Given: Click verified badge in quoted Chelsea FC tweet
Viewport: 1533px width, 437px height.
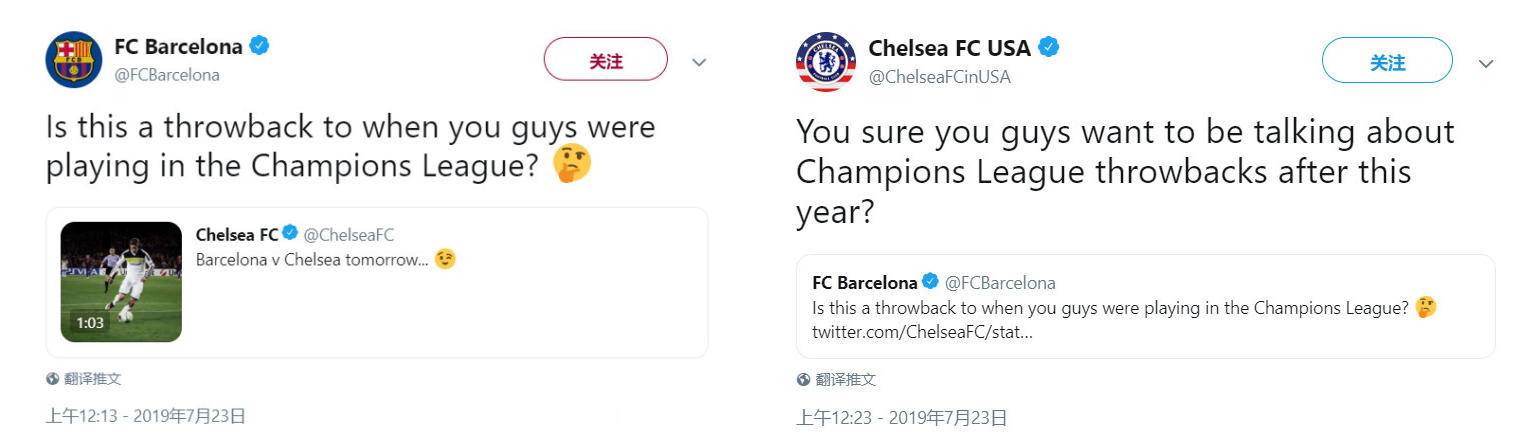Looking at the screenshot, I should (x=290, y=234).
